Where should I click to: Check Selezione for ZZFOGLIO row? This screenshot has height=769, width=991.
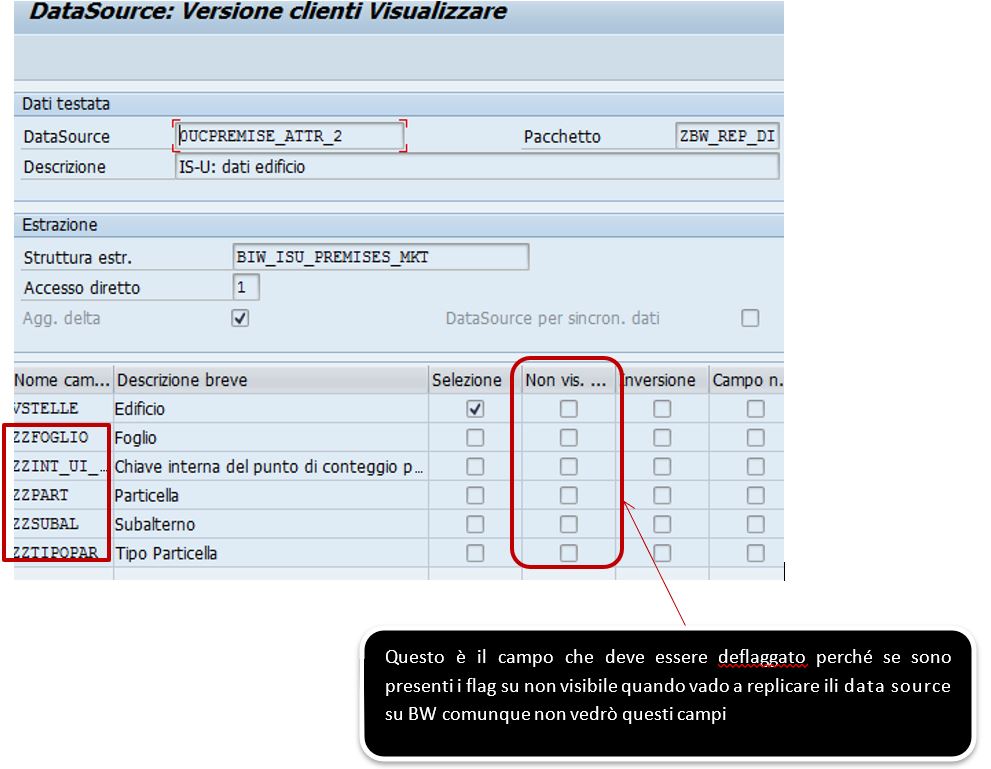tap(475, 438)
